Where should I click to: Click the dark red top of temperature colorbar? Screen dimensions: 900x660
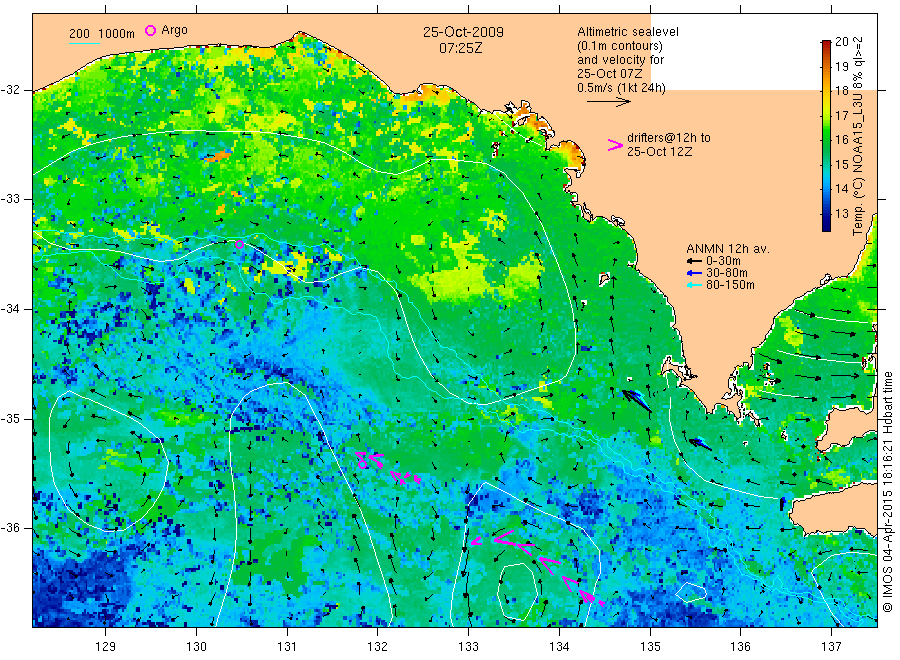click(827, 45)
